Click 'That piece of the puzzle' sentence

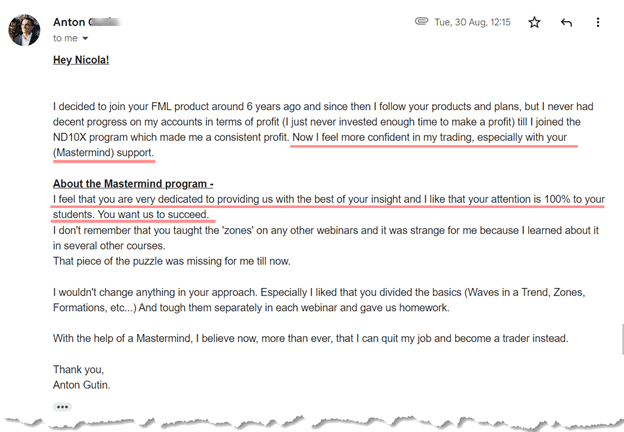pos(172,261)
